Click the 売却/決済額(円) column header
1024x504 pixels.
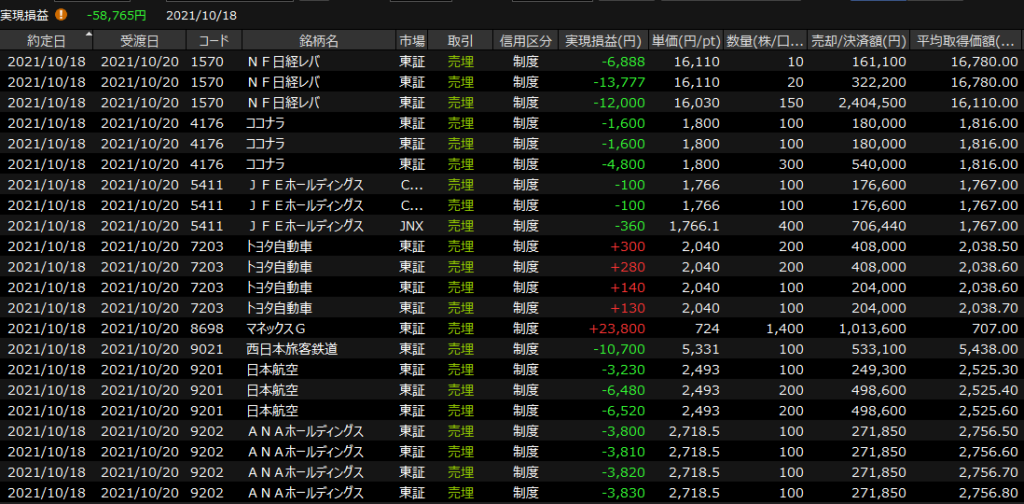(858, 41)
